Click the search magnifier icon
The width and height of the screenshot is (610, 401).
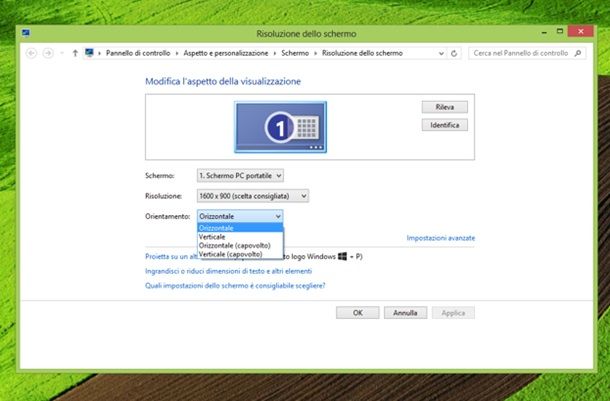pyautogui.click(x=578, y=53)
